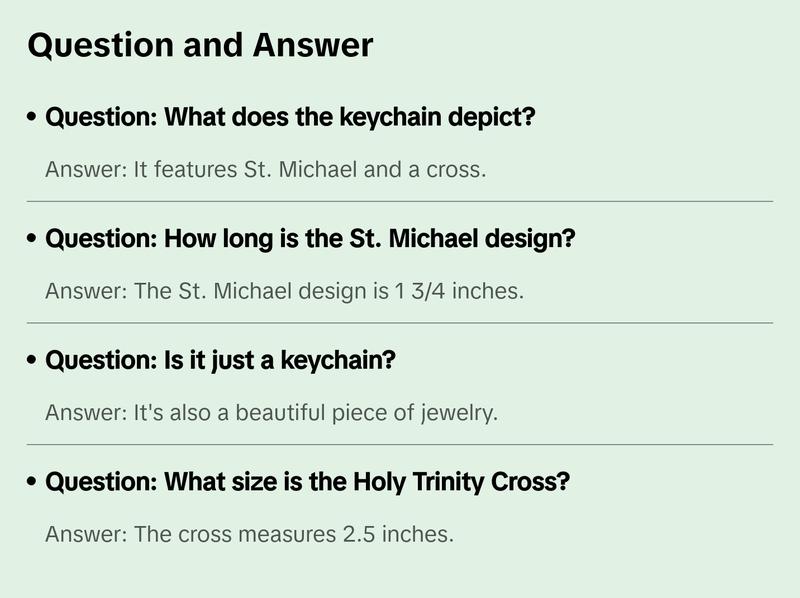The width and height of the screenshot is (800, 598).
Task: Click the "Question and Answer" heading
Action: point(200,45)
